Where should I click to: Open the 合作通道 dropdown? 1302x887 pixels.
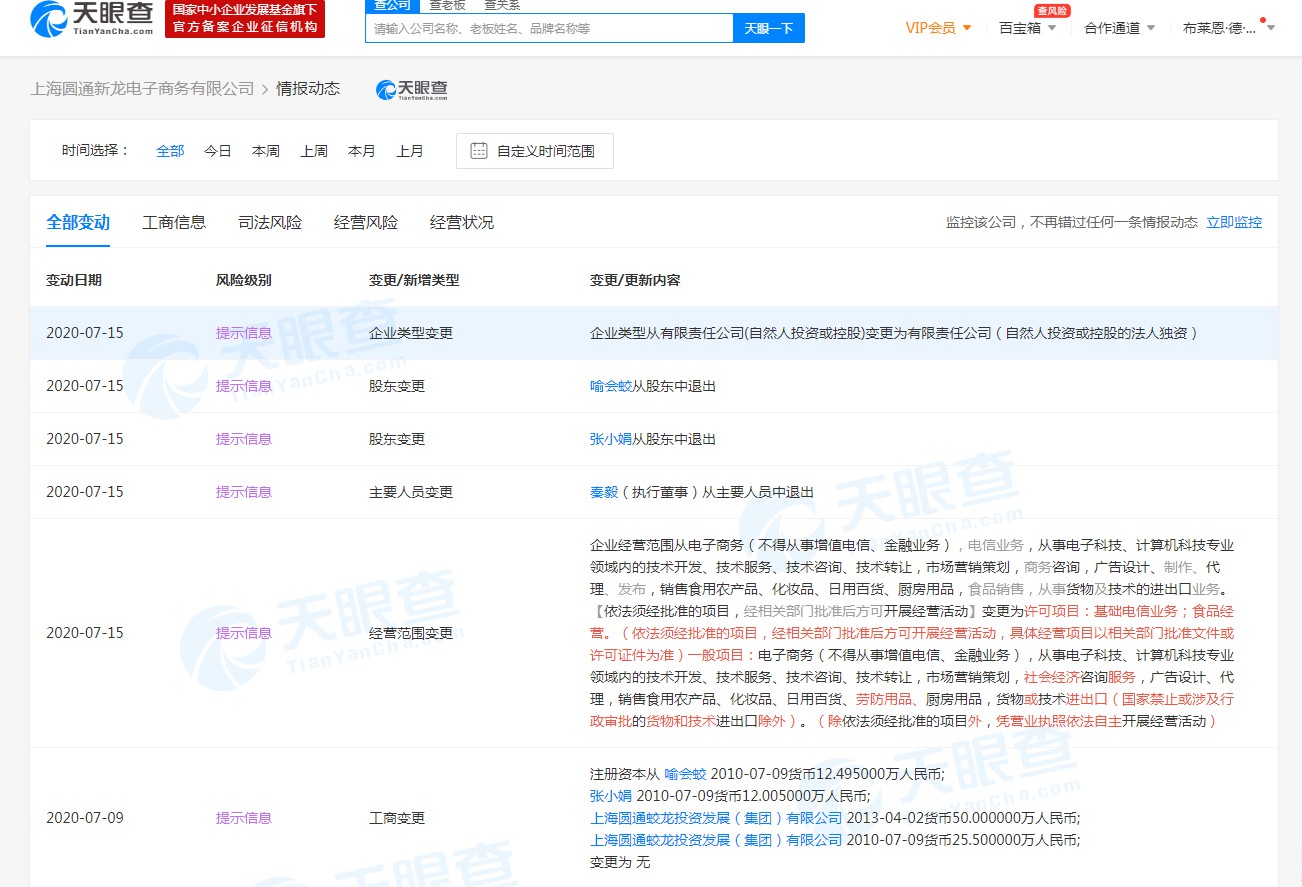[x=1120, y=28]
